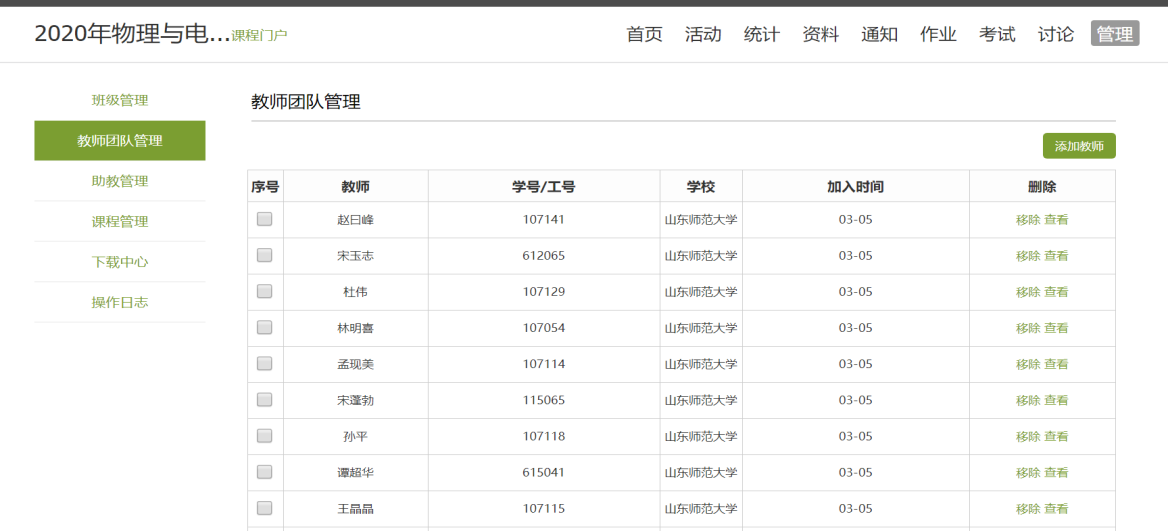
Task: Mark the checkbox beside 王晶晶
Action: point(265,508)
